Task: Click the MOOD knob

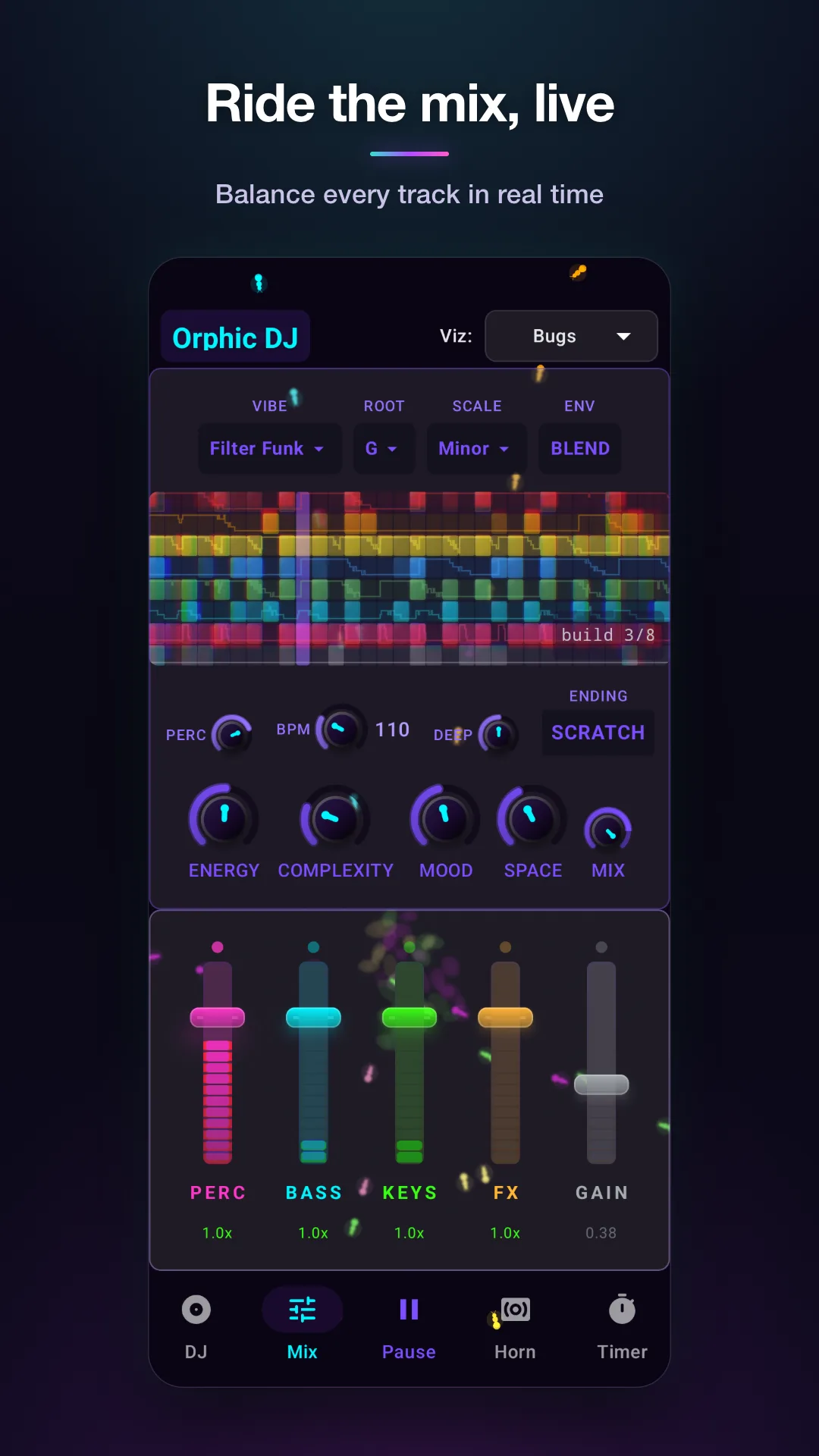Action: point(445,818)
